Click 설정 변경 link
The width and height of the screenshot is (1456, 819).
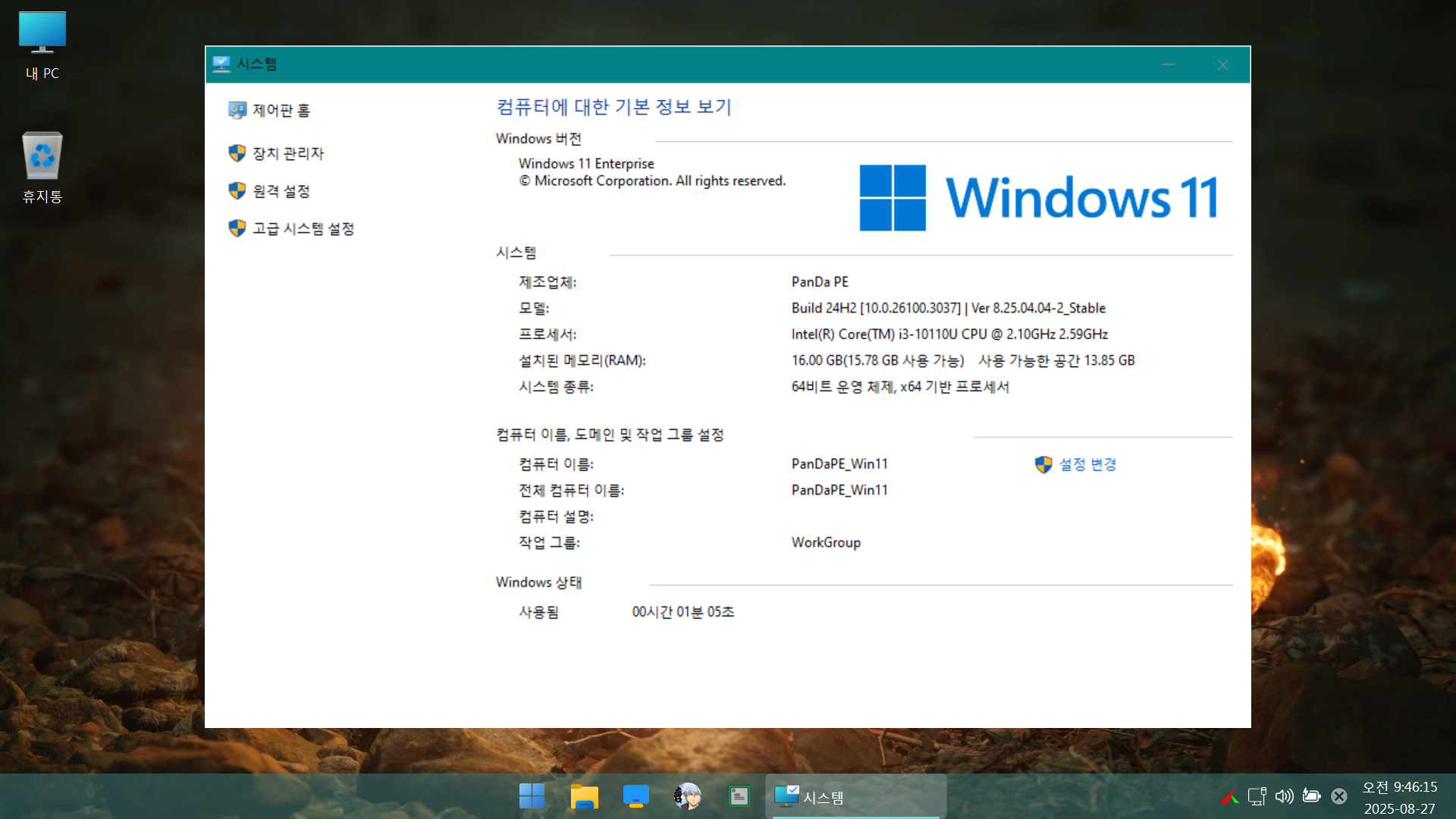click(1087, 464)
